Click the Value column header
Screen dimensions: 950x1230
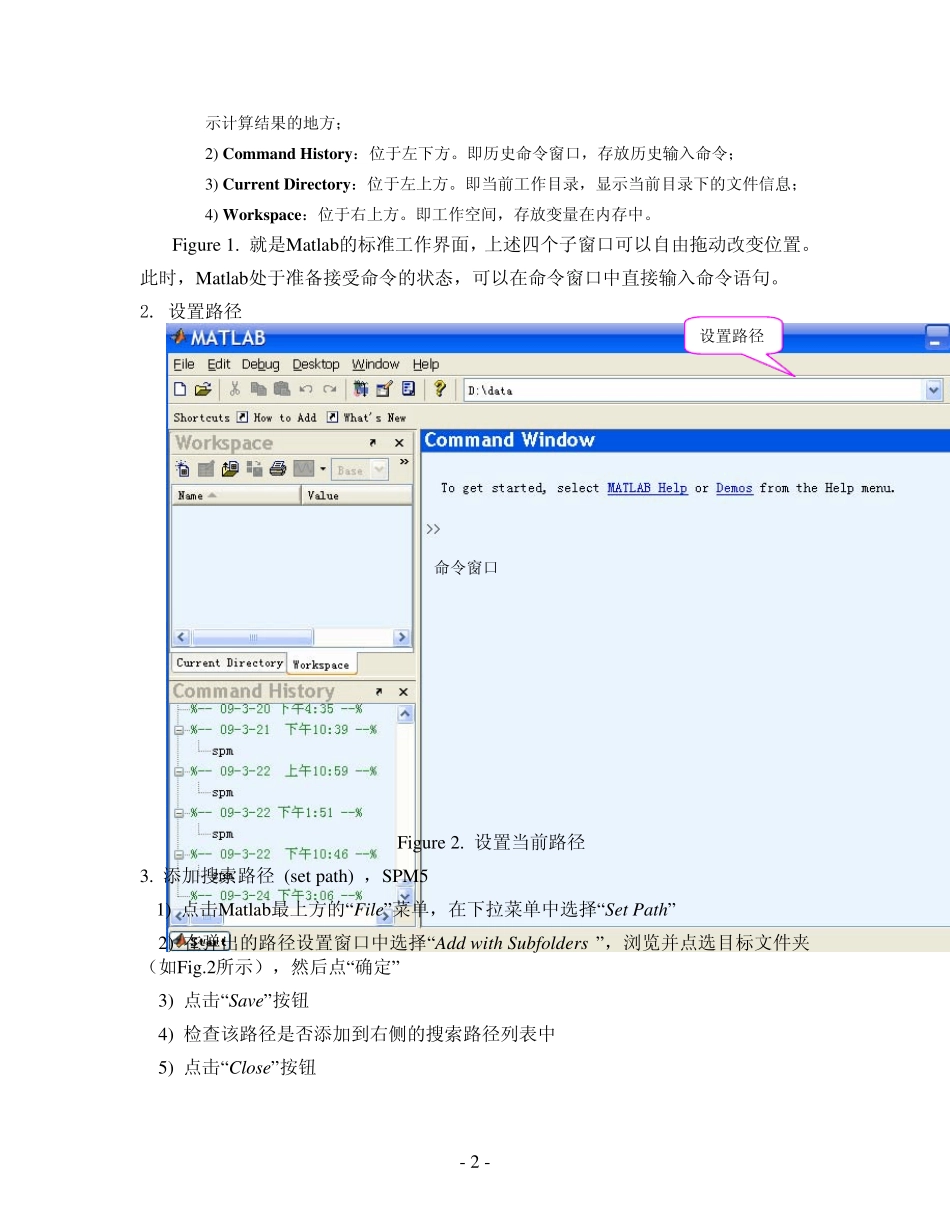(x=357, y=495)
